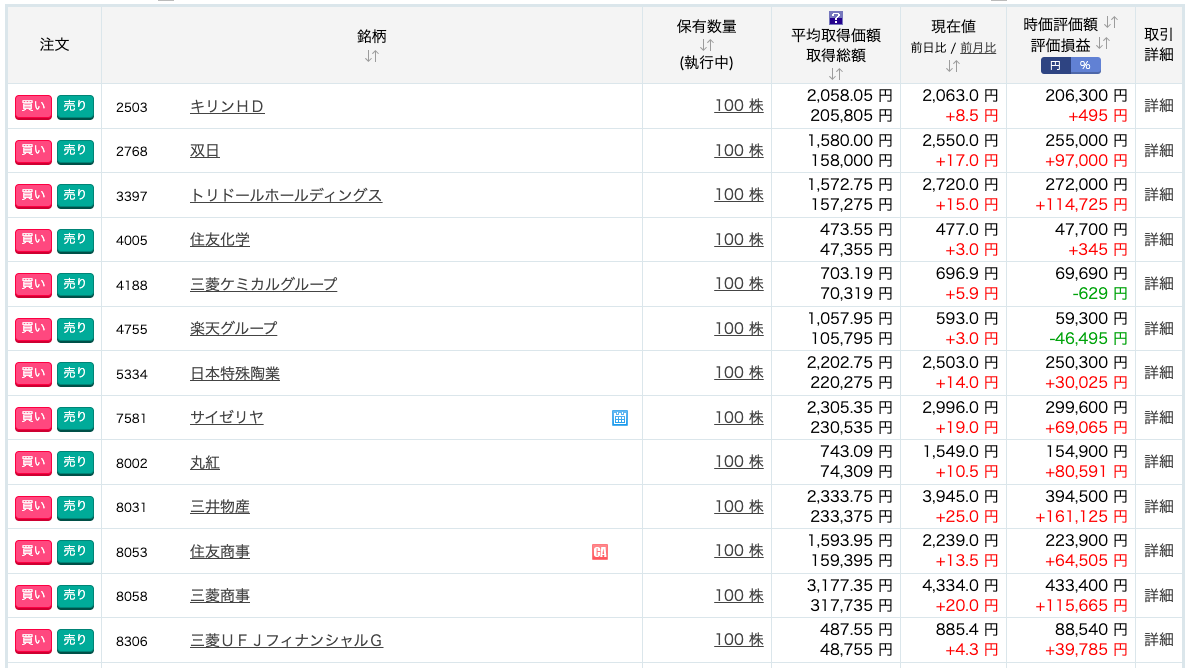Click 100 株 quantity for キリンHD

739,106
